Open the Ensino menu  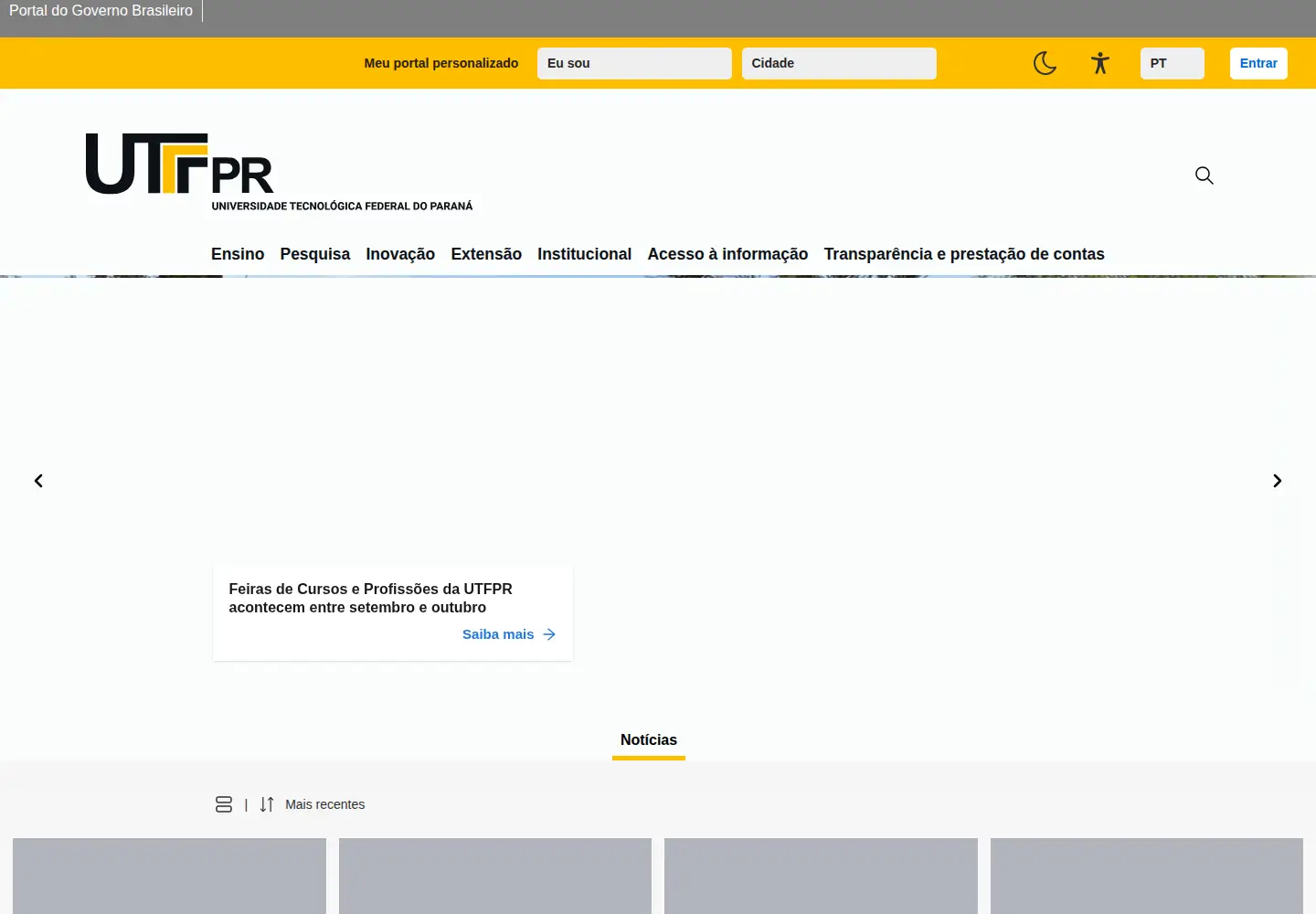tap(238, 254)
